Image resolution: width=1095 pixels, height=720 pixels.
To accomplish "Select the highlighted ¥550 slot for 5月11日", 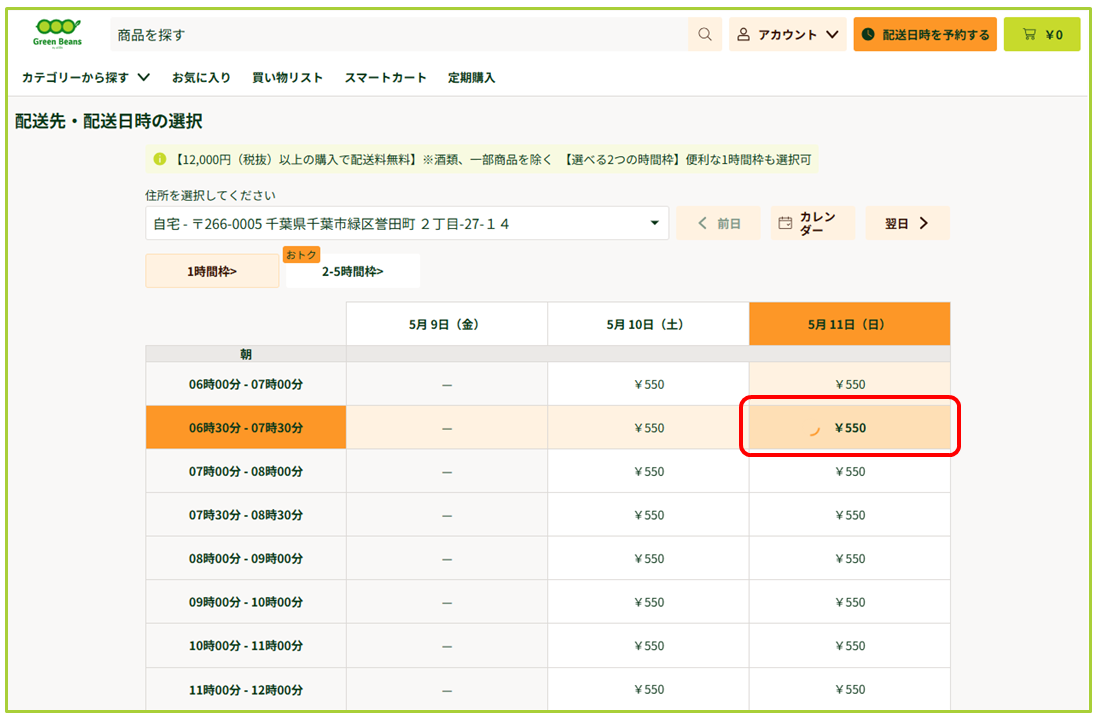I will [849, 427].
